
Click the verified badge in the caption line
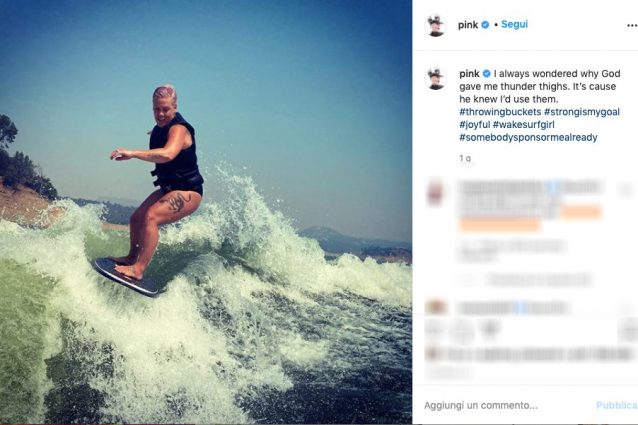(x=486, y=74)
